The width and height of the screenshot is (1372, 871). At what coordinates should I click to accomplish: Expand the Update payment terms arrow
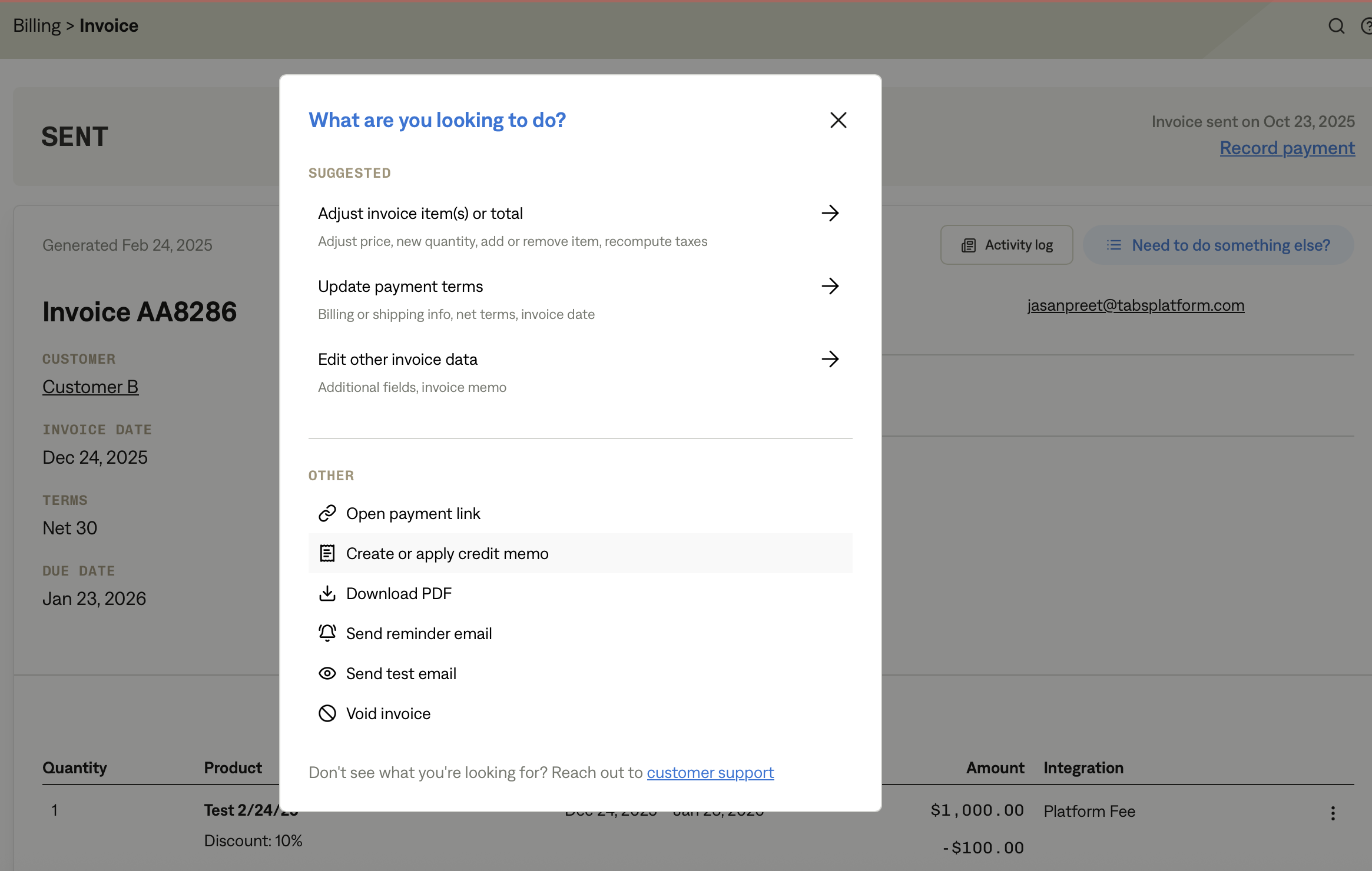coord(830,286)
